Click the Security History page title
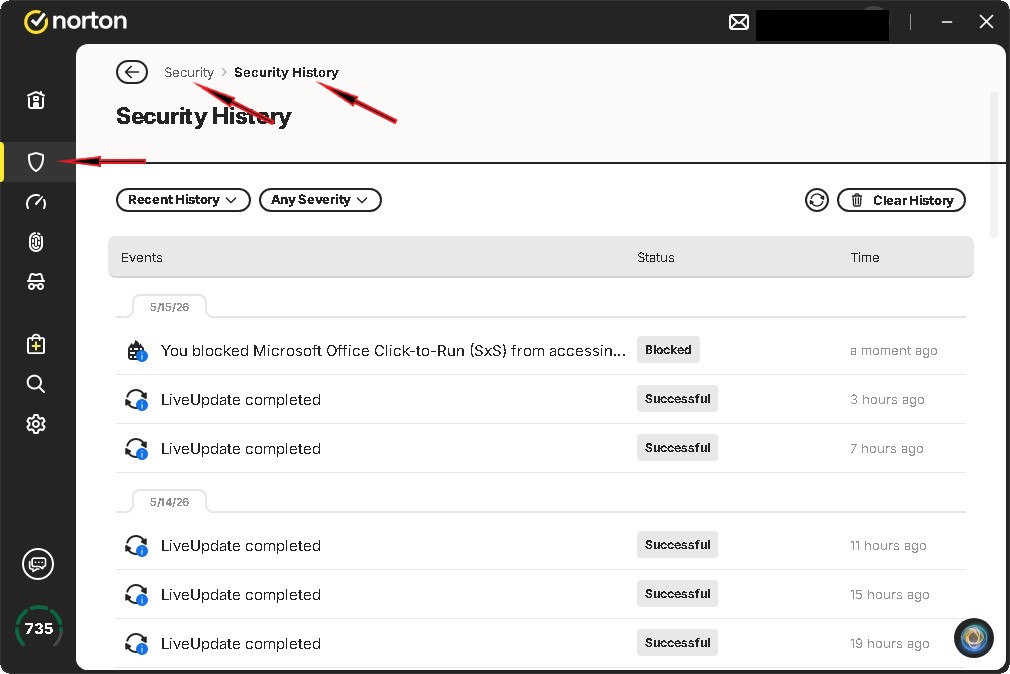 pos(204,116)
